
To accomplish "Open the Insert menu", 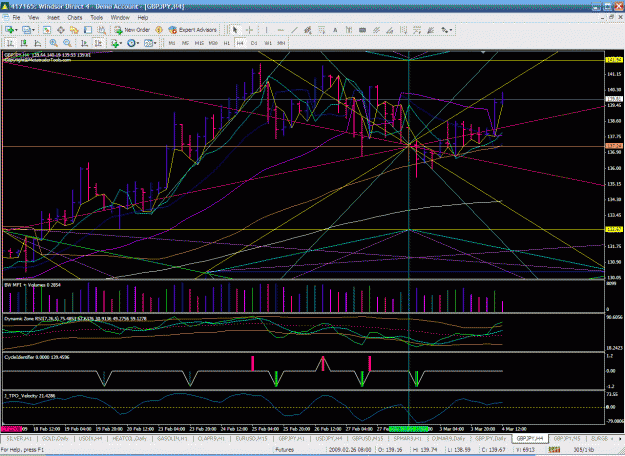I will pyautogui.click(x=53, y=18).
